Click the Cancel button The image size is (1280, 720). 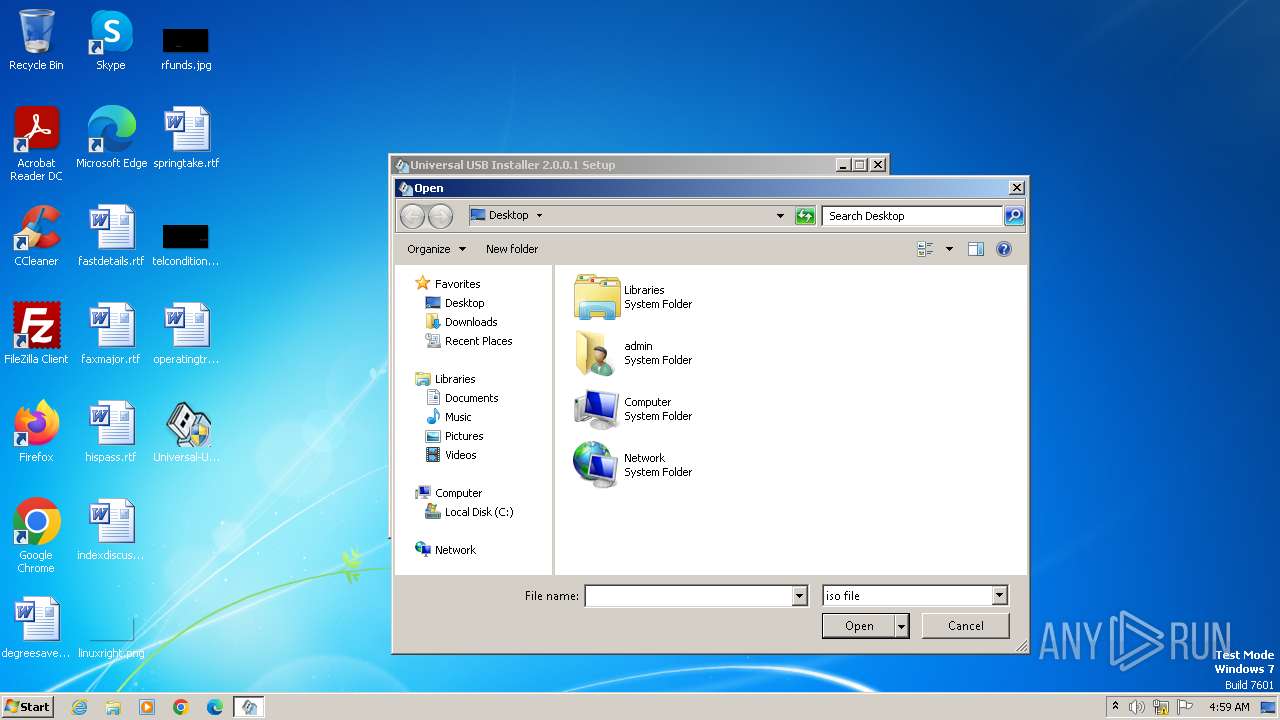pos(965,626)
